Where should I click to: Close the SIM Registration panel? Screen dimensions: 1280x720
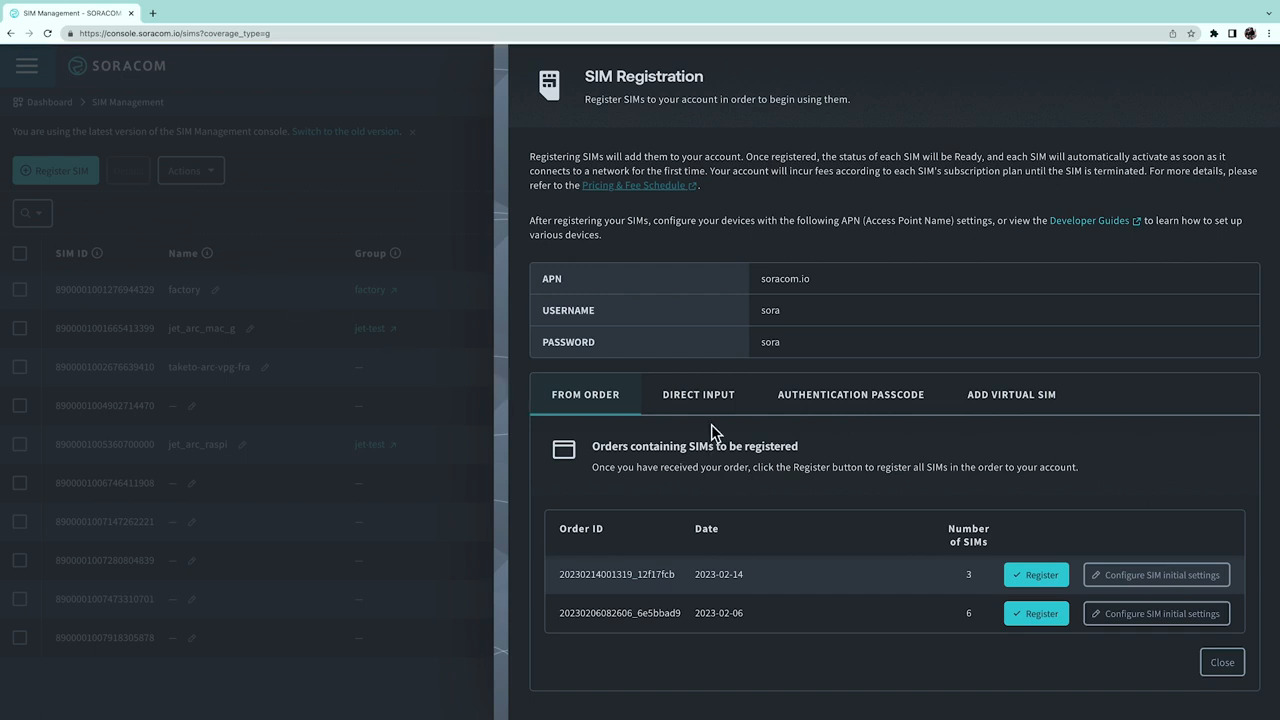[x=1222, y=662]
